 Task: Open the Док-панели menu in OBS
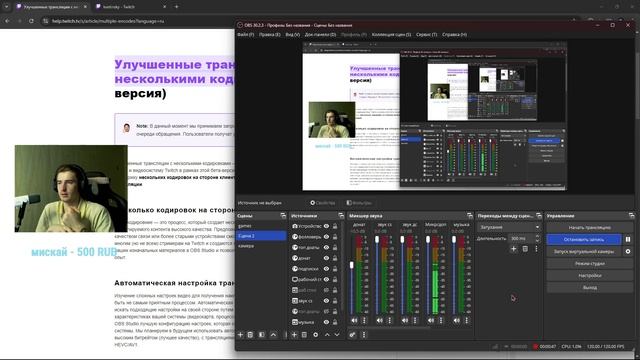click(x=320, y=35)
